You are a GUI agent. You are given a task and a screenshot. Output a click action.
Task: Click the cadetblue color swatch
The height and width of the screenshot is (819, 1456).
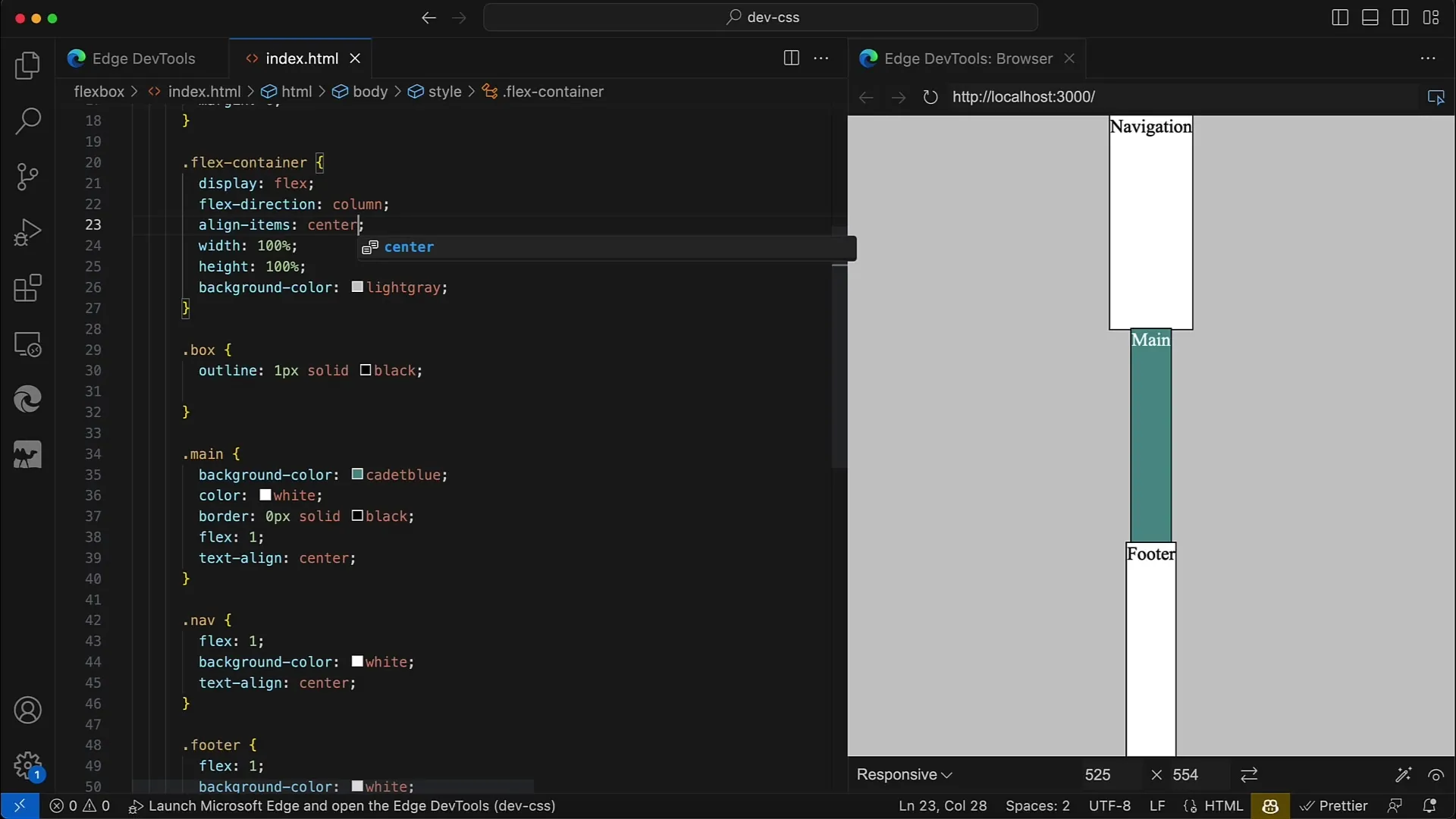[357, 475]
